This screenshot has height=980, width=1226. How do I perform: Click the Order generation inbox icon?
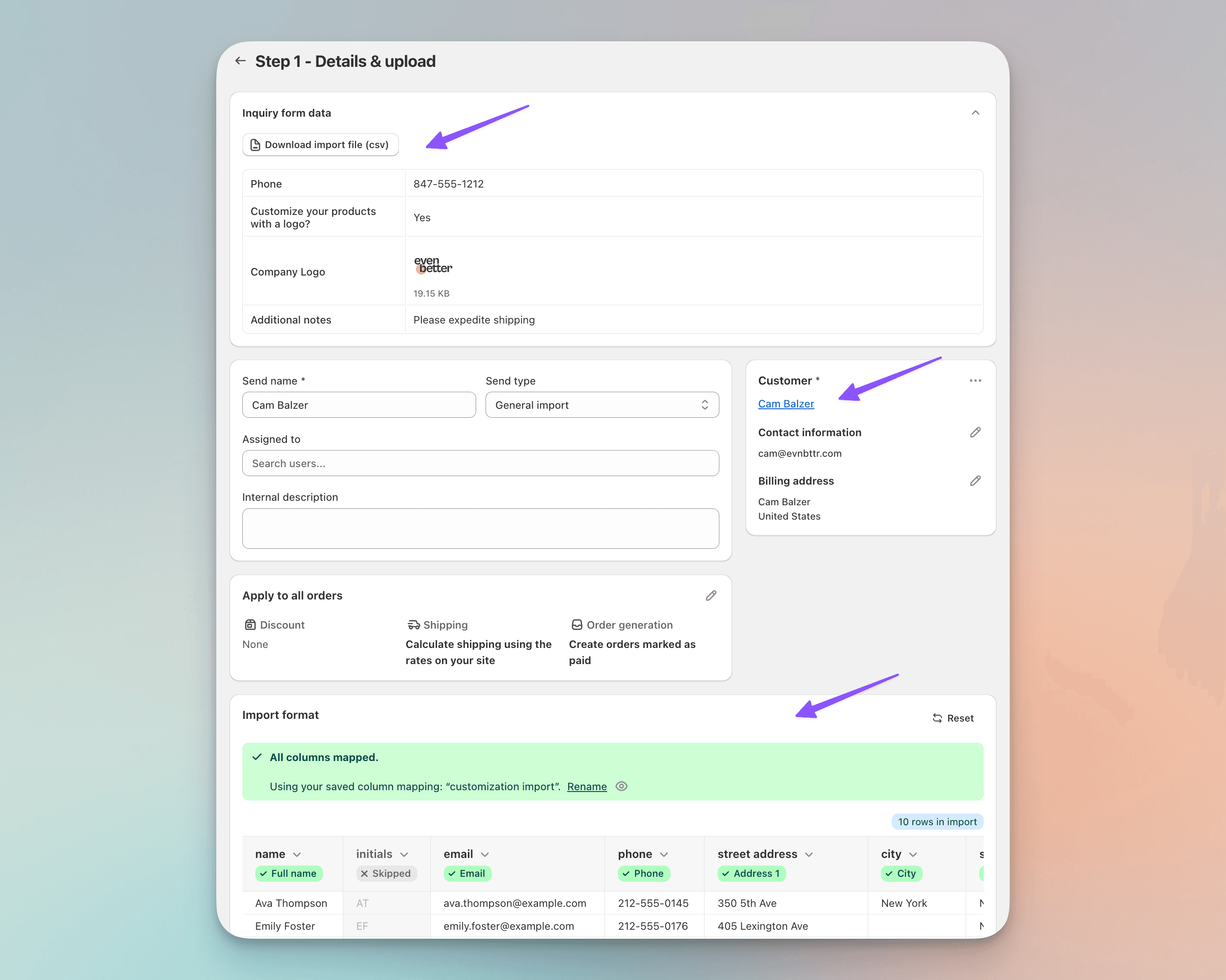click(x=576, y=624)
